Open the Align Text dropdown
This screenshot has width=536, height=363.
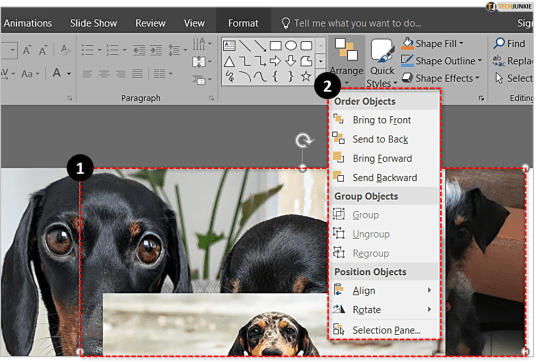click(x=202, y=62)
